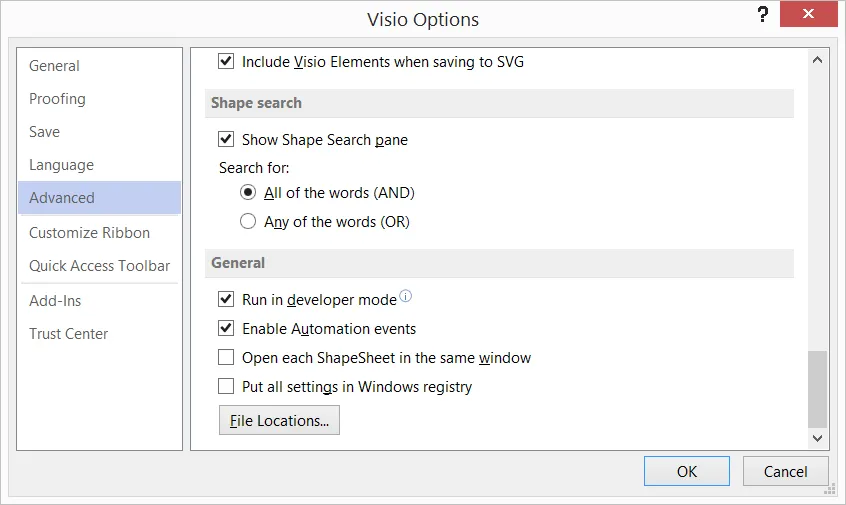Open the Trust Center category
Screen dimensions: 846x505
99,333
